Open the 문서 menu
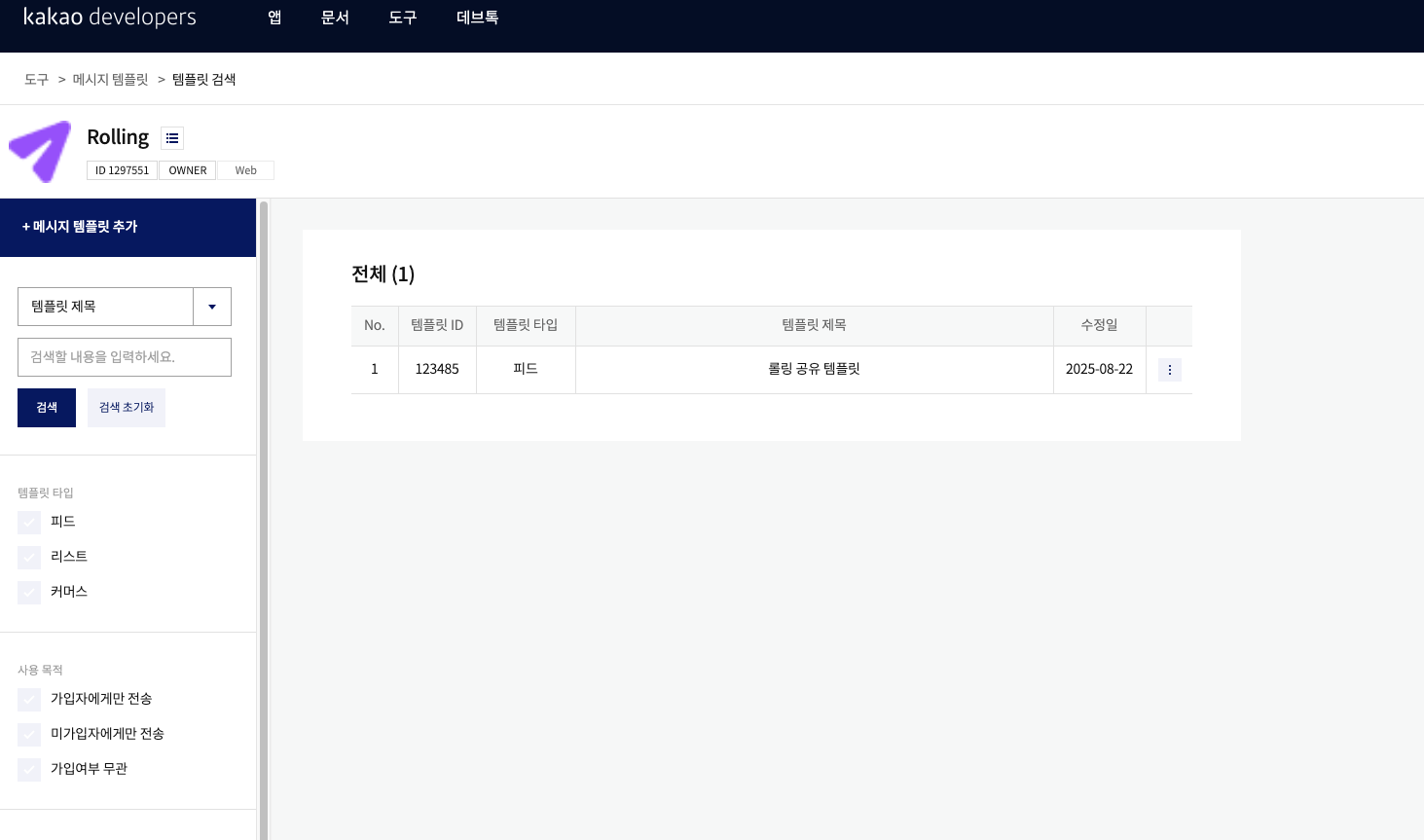The image size is (1424, 840). coord(335,17)
